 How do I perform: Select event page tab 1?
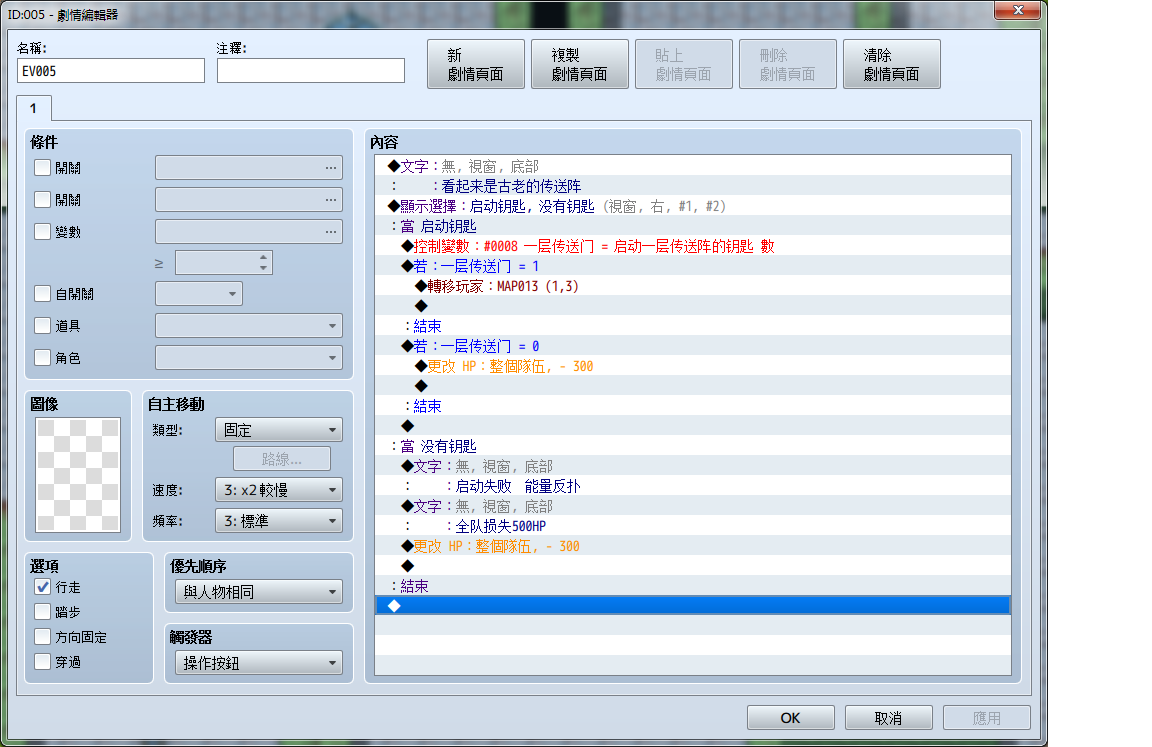tap(34, 108)
